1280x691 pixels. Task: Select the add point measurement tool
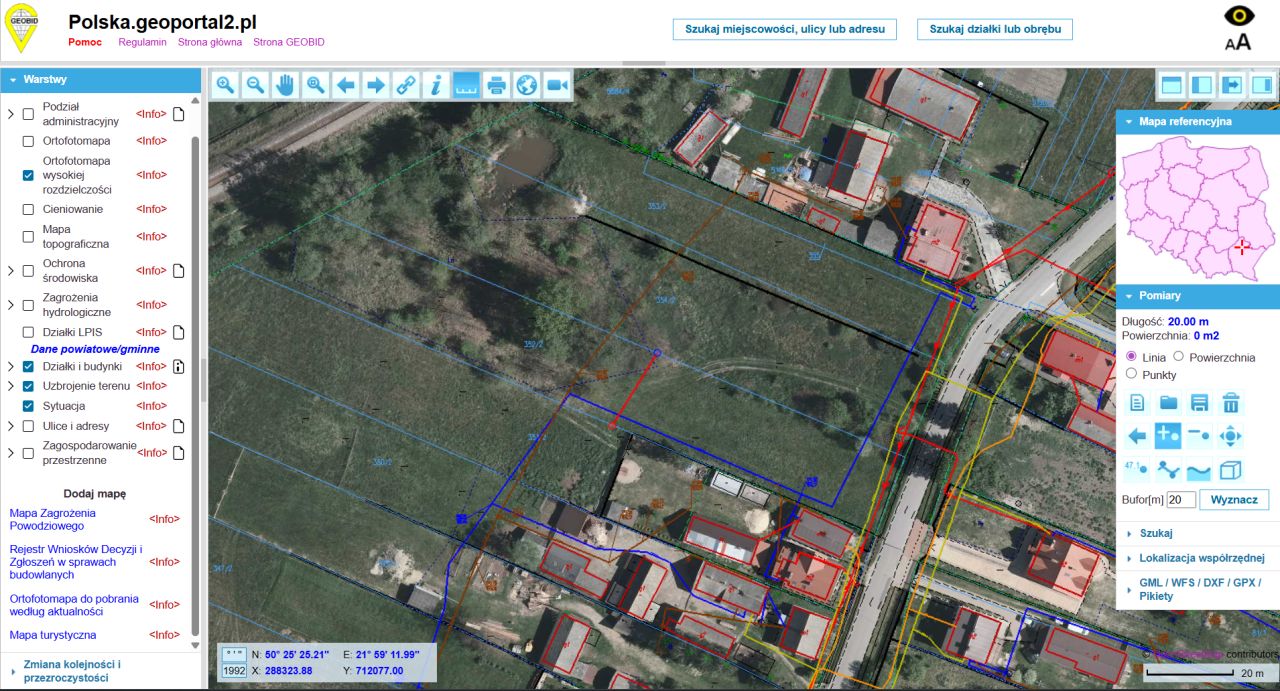click(x=1168, y=436)
